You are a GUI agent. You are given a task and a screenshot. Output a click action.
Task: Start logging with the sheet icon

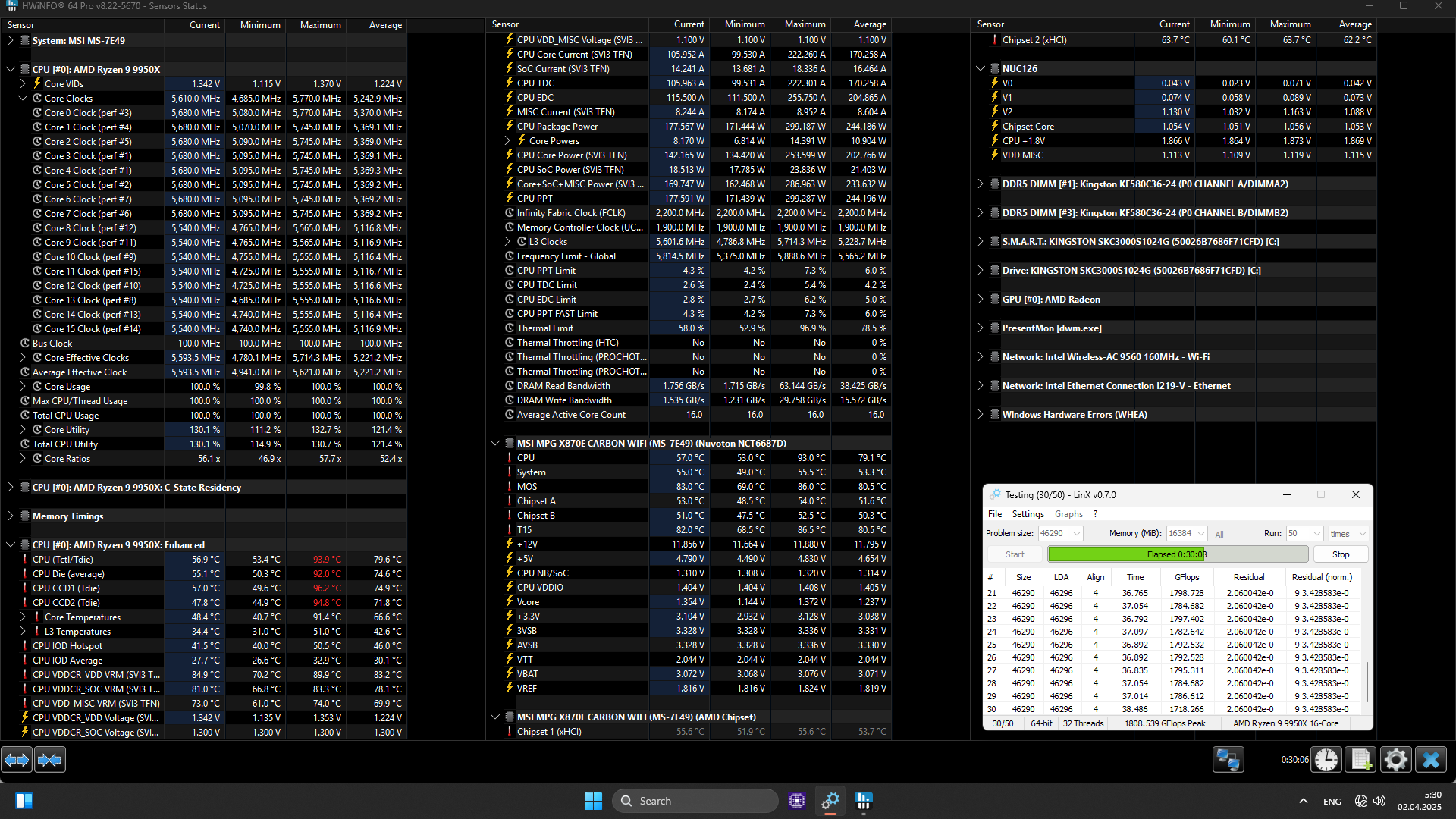[x=1360, y=759]
